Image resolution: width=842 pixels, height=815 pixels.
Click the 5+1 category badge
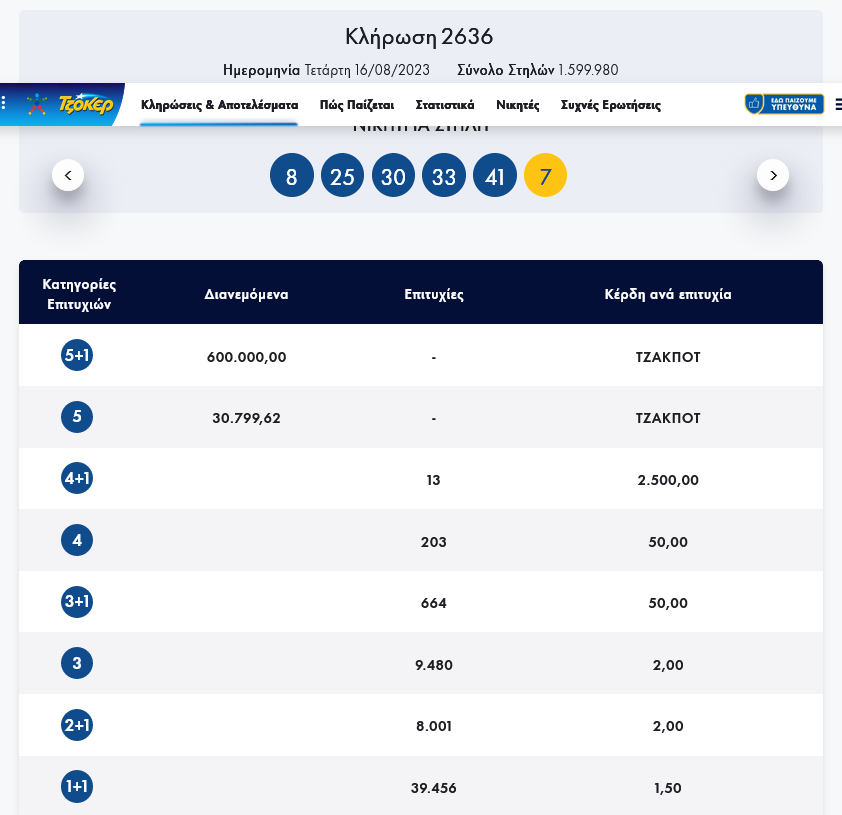(x=77, y=355)
